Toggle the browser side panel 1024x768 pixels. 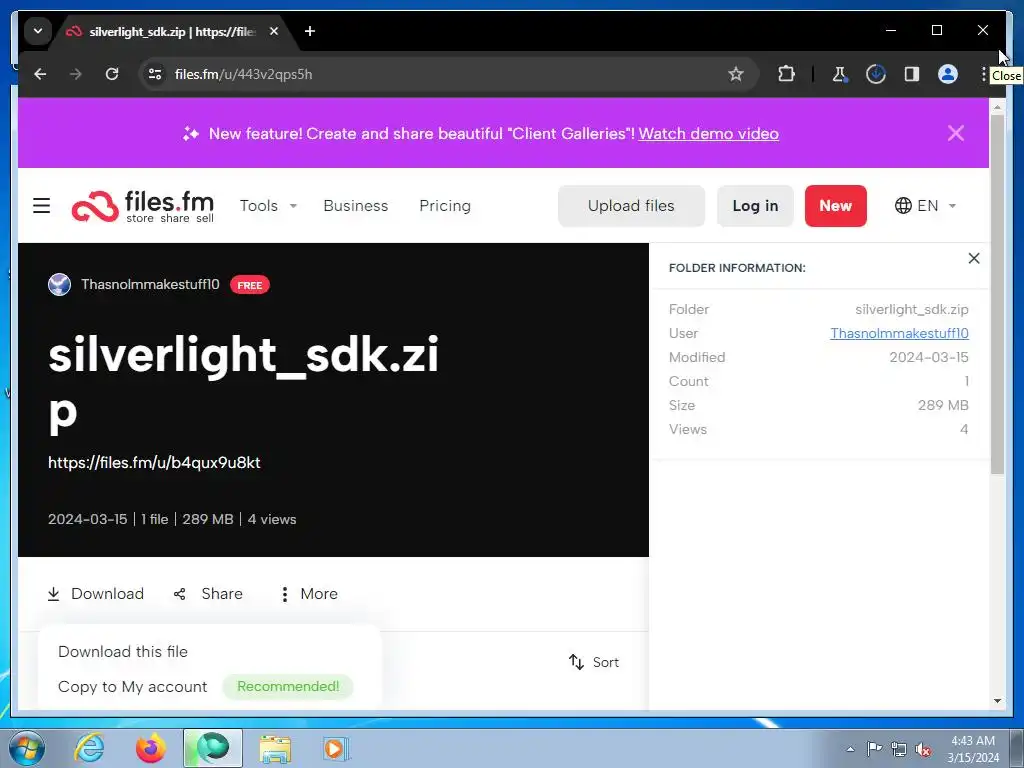click(912, 74)
